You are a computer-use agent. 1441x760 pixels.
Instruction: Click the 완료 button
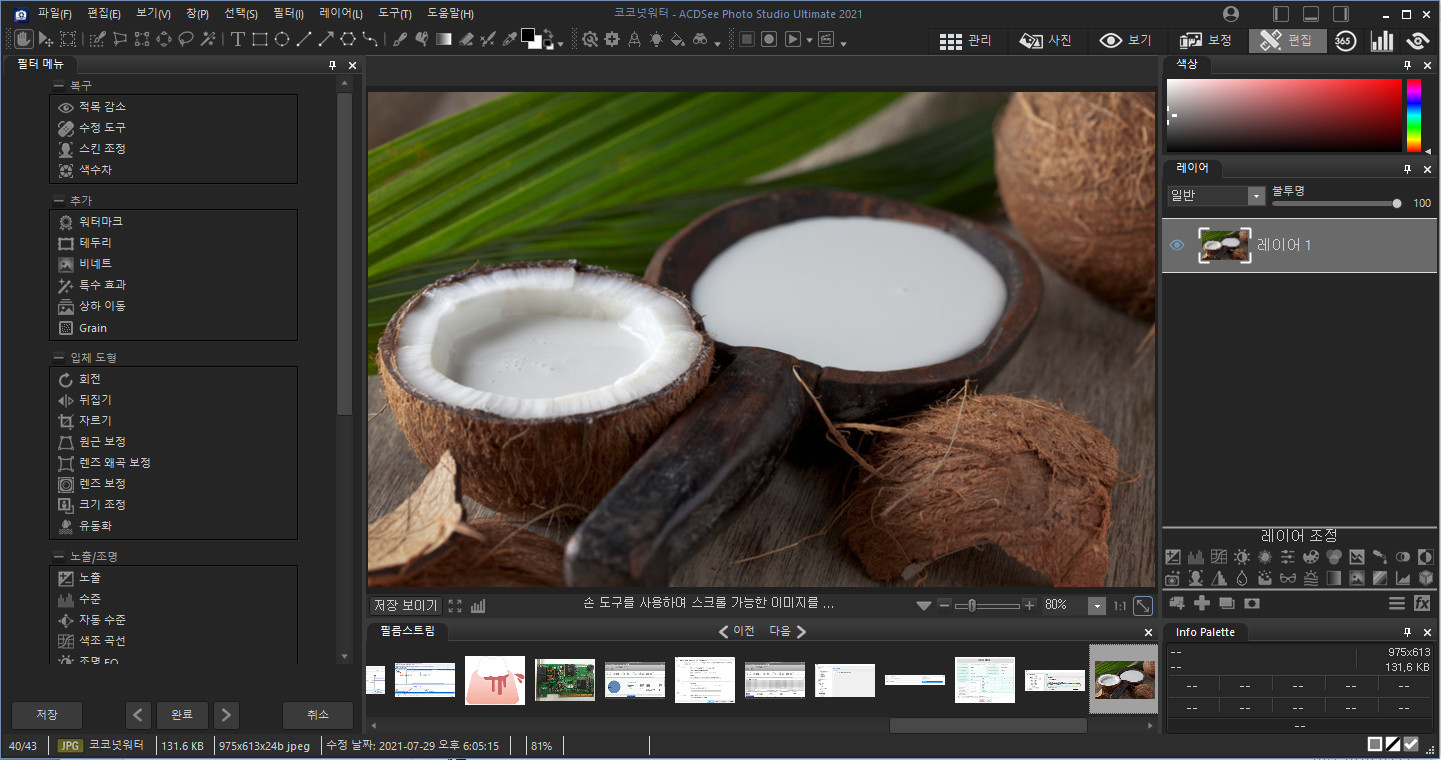tap(182, 715)
